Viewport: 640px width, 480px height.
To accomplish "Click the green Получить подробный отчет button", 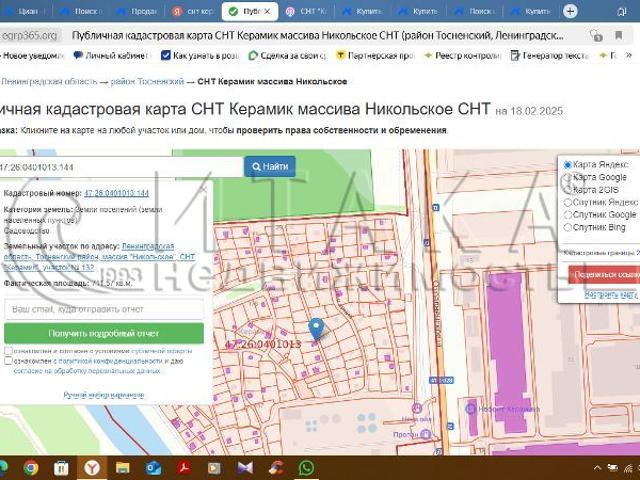I will coord(104,333).
